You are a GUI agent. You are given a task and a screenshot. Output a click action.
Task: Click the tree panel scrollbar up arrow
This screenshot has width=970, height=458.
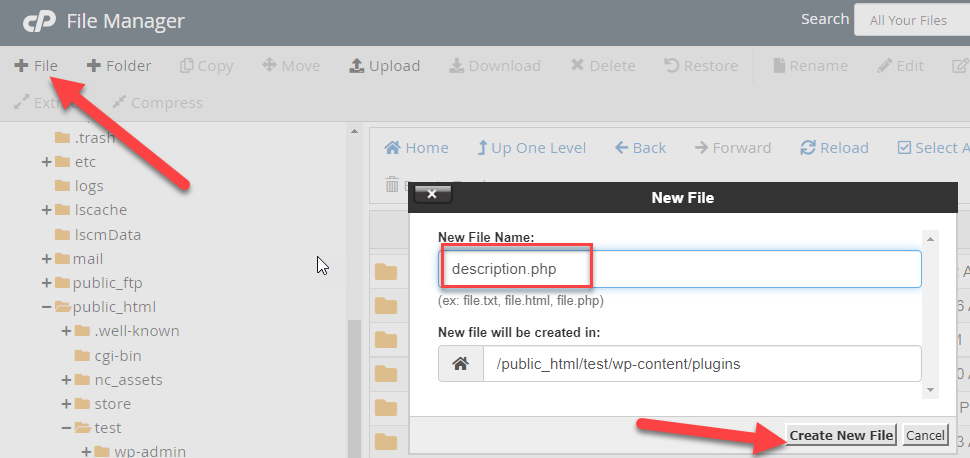point(354,131)
